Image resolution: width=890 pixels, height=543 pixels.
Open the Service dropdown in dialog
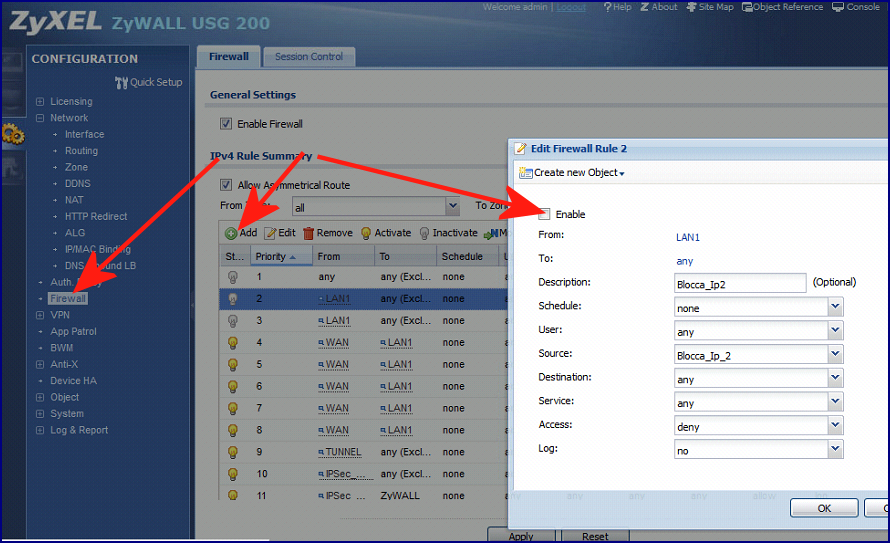coord(835,402)
